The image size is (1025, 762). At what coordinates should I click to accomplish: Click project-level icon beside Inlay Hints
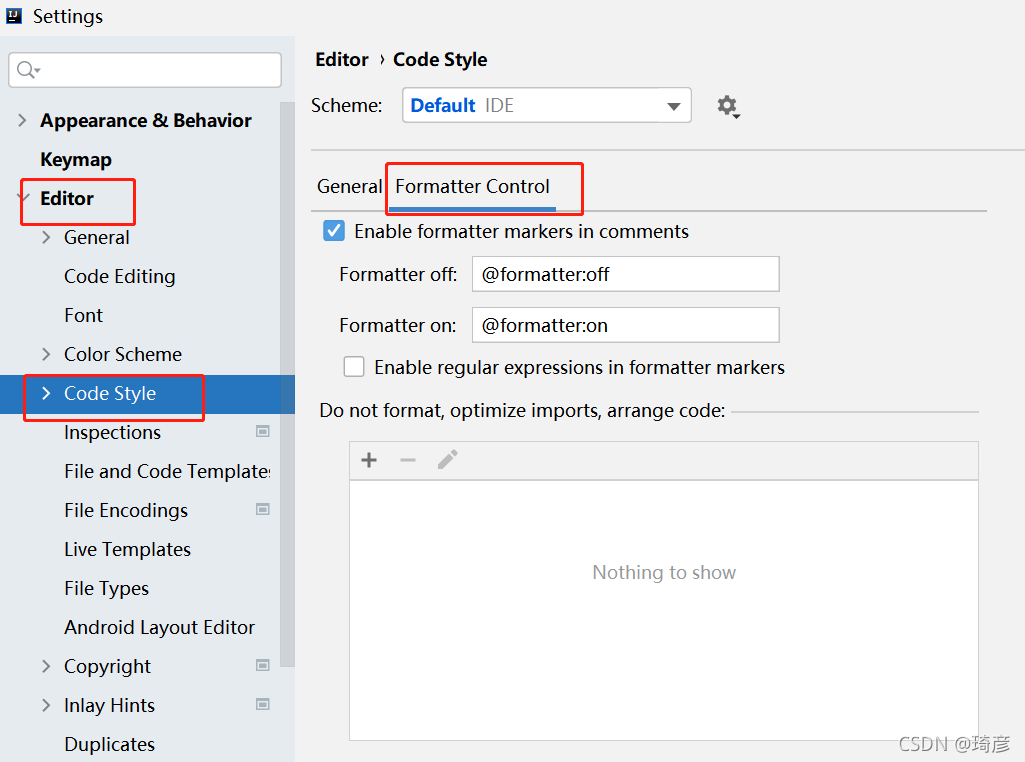click(263, 705)
